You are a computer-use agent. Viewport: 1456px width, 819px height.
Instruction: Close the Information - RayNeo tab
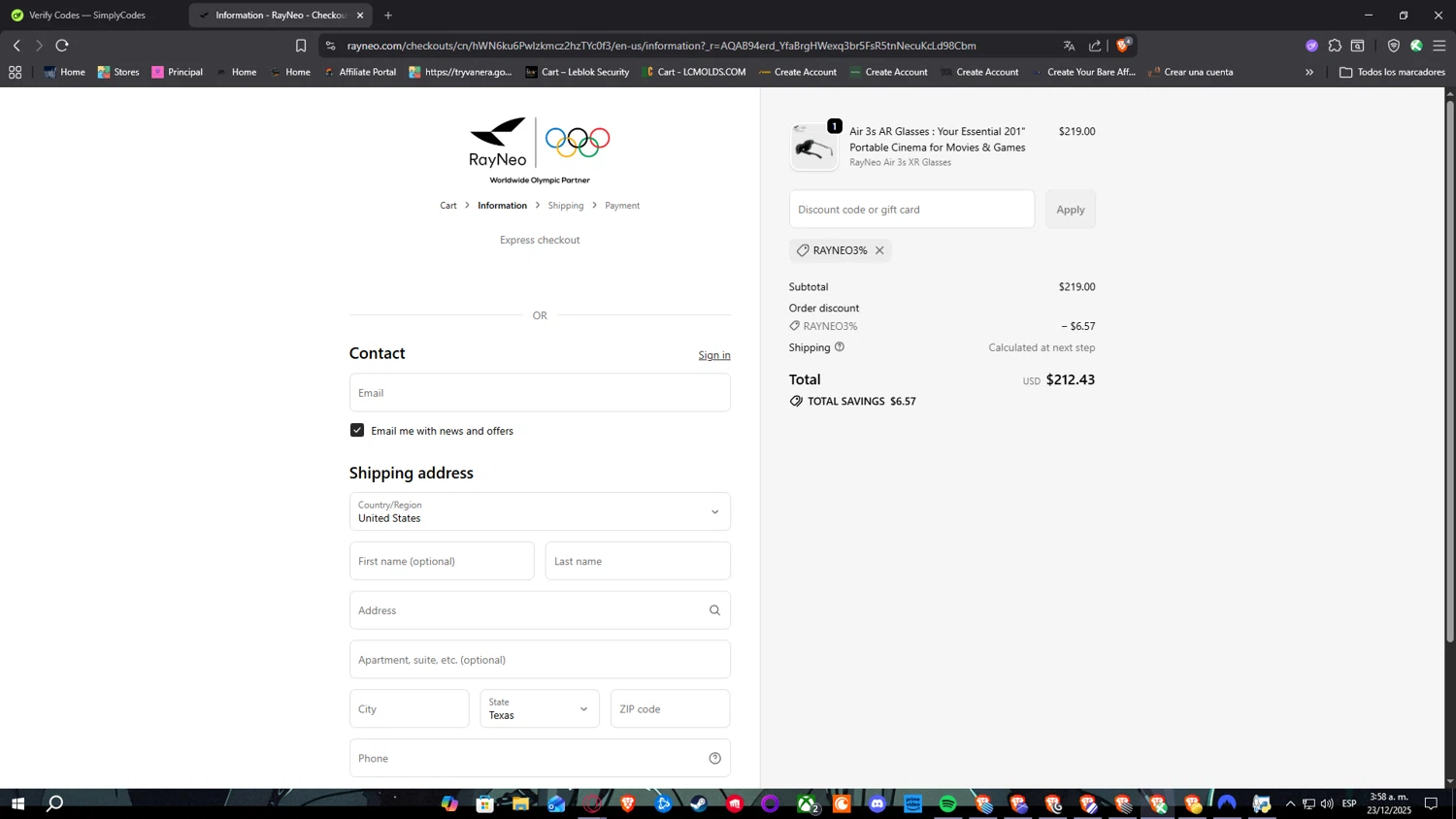point(360,15)
